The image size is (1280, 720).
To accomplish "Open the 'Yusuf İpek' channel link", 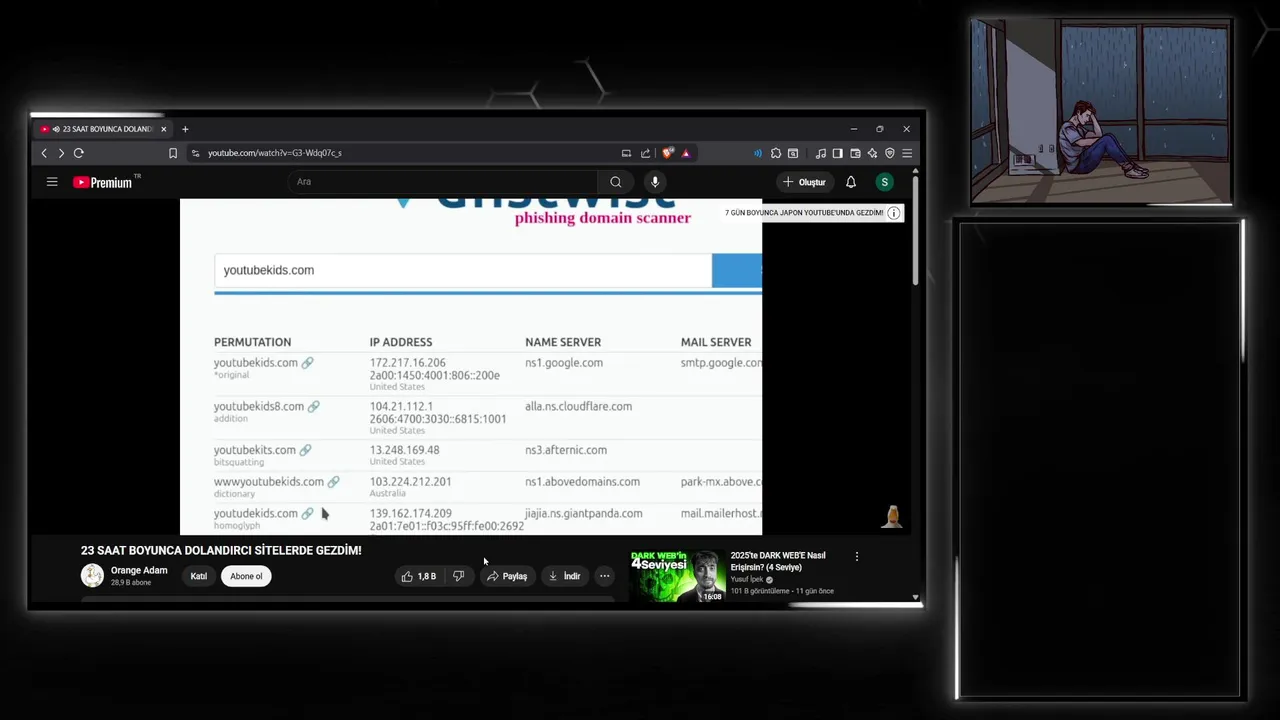I will (x=747, y=579).
